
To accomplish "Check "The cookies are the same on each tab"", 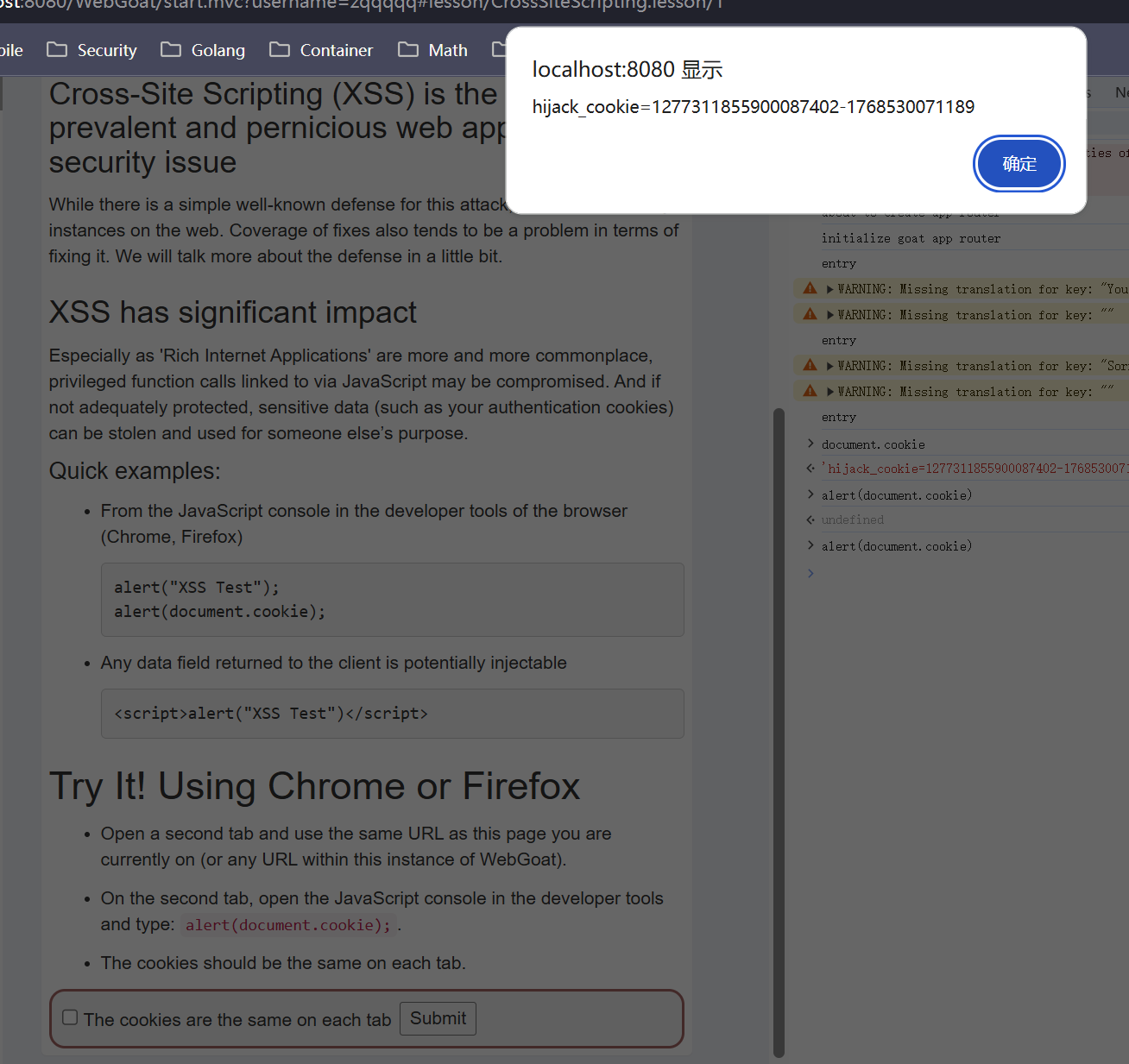I will click(70, 1017).
